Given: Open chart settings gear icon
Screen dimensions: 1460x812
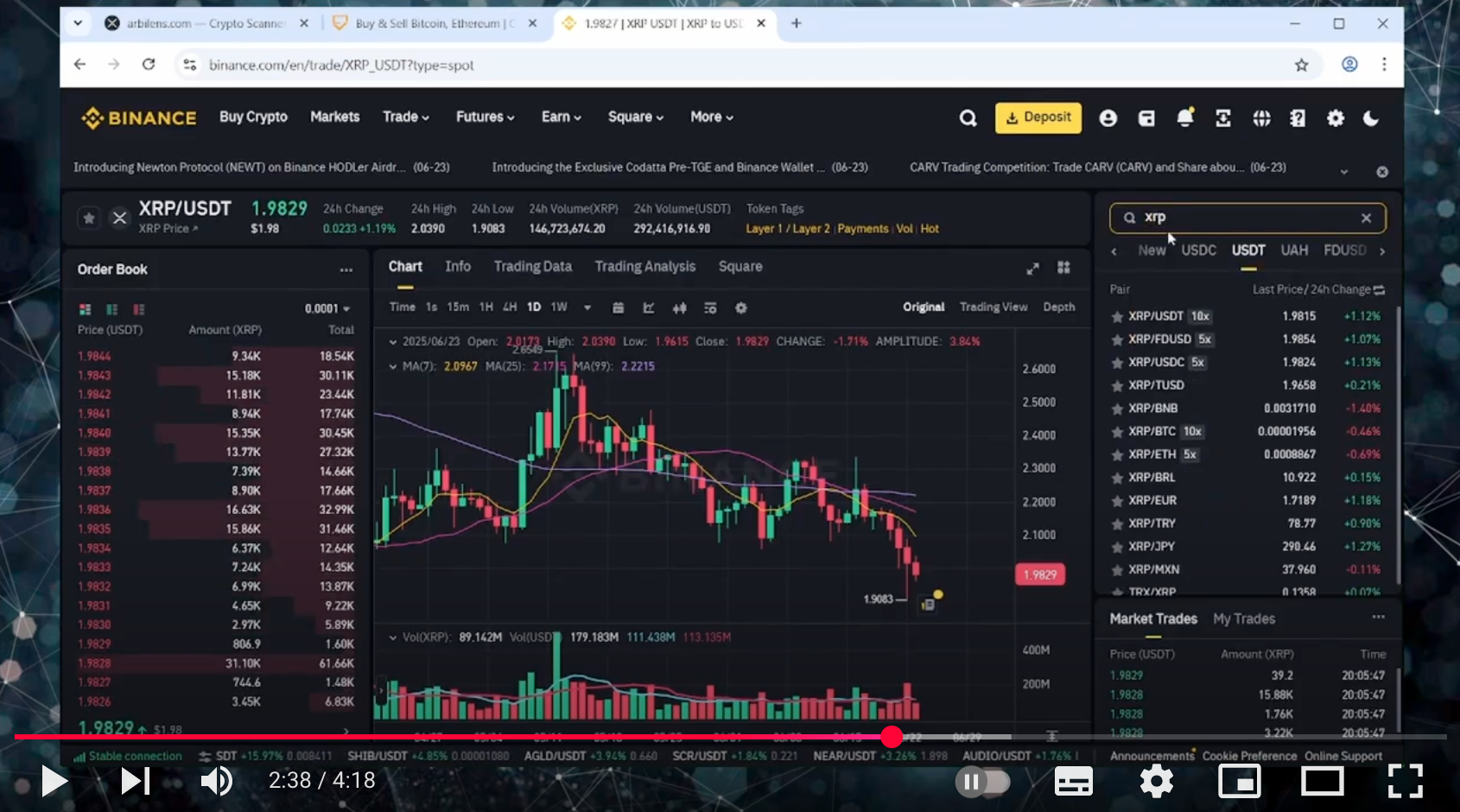Looking at the screenshot, I should tap(740, 308).
